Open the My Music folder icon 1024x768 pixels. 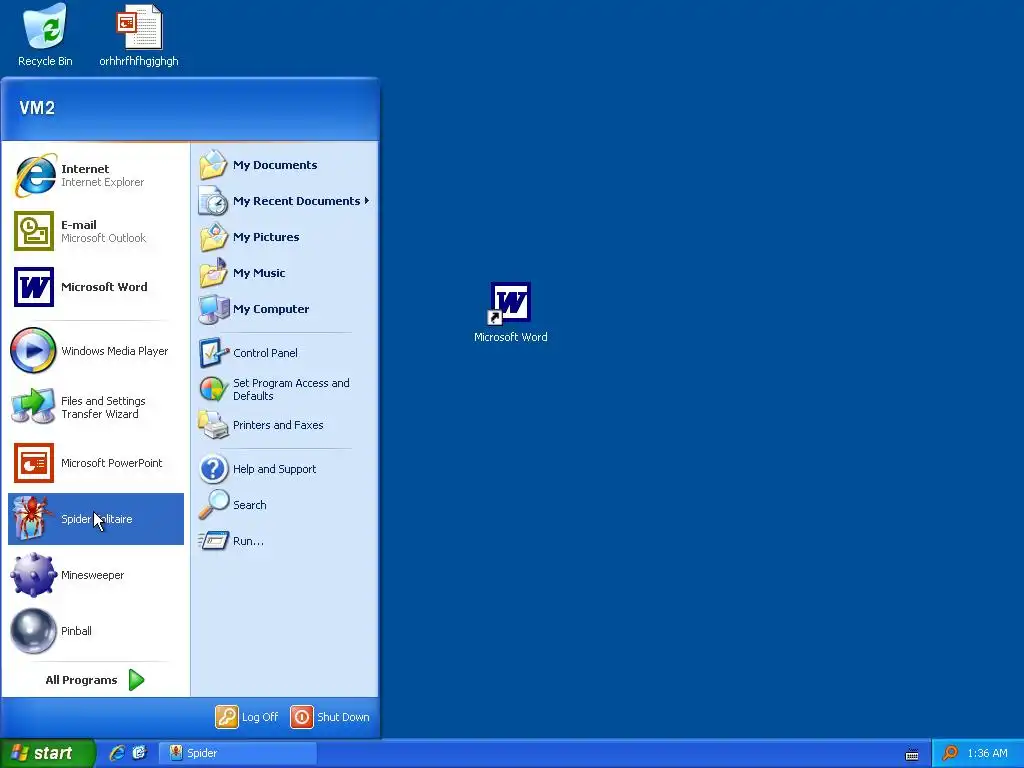click(214, 272)
